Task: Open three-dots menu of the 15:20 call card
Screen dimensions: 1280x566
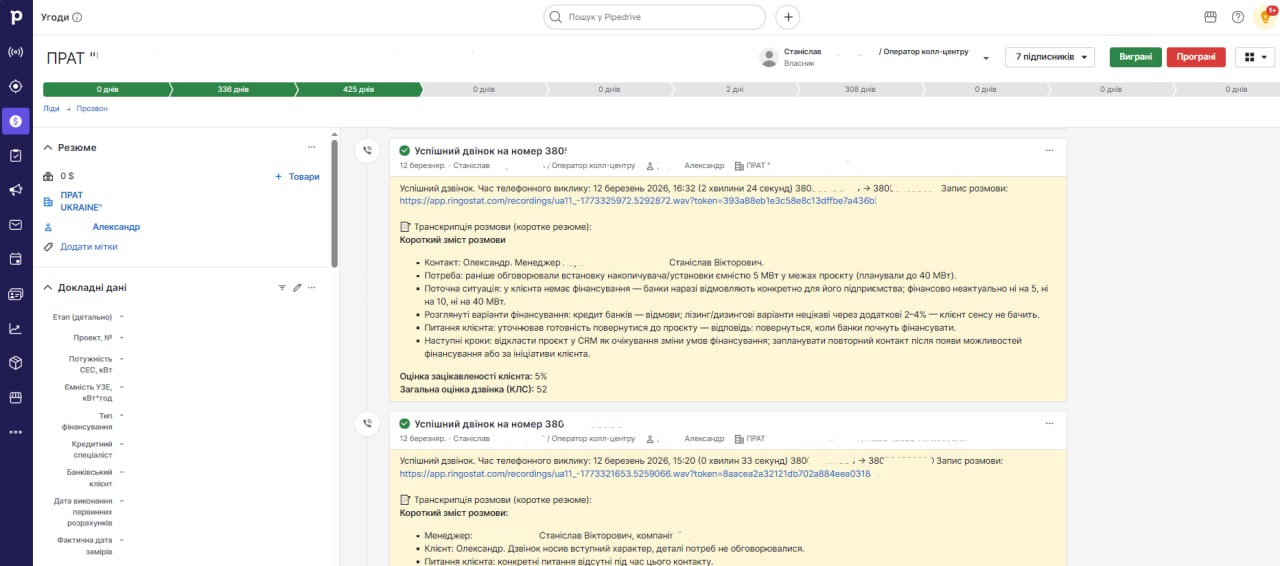Action: pos(1049,424)
